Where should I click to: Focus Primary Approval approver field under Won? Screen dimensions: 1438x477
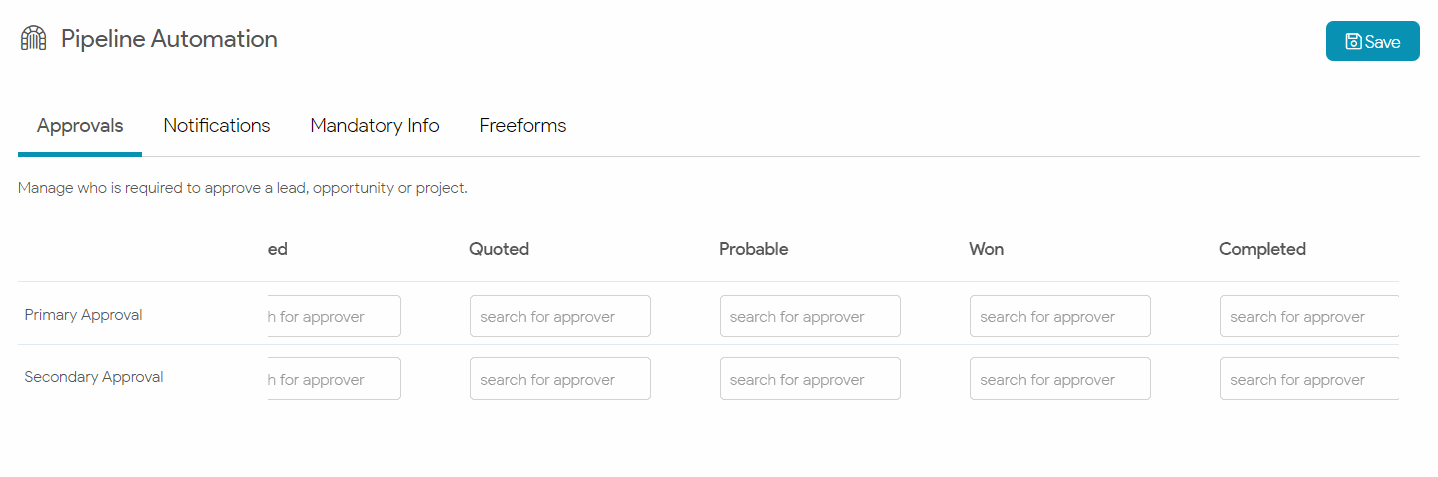point(1060,316)
